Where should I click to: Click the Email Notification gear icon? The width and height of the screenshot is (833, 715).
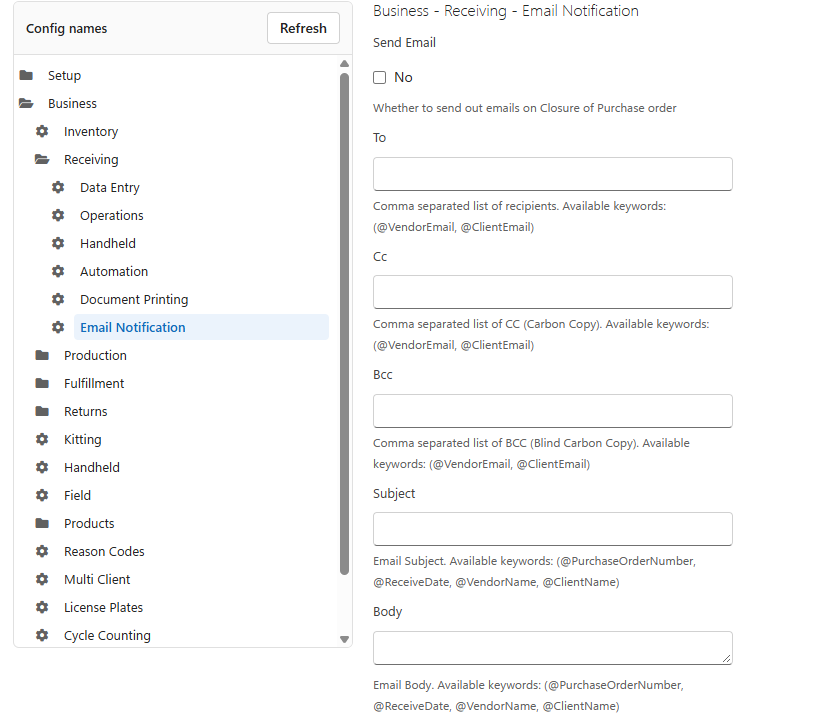pyautogui.click(x=58, y=327)
